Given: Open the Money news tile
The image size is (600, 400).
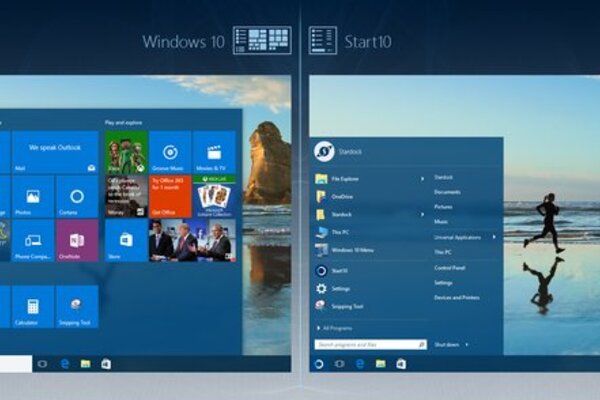Looking at the screenshot, I should coord(126,197).
